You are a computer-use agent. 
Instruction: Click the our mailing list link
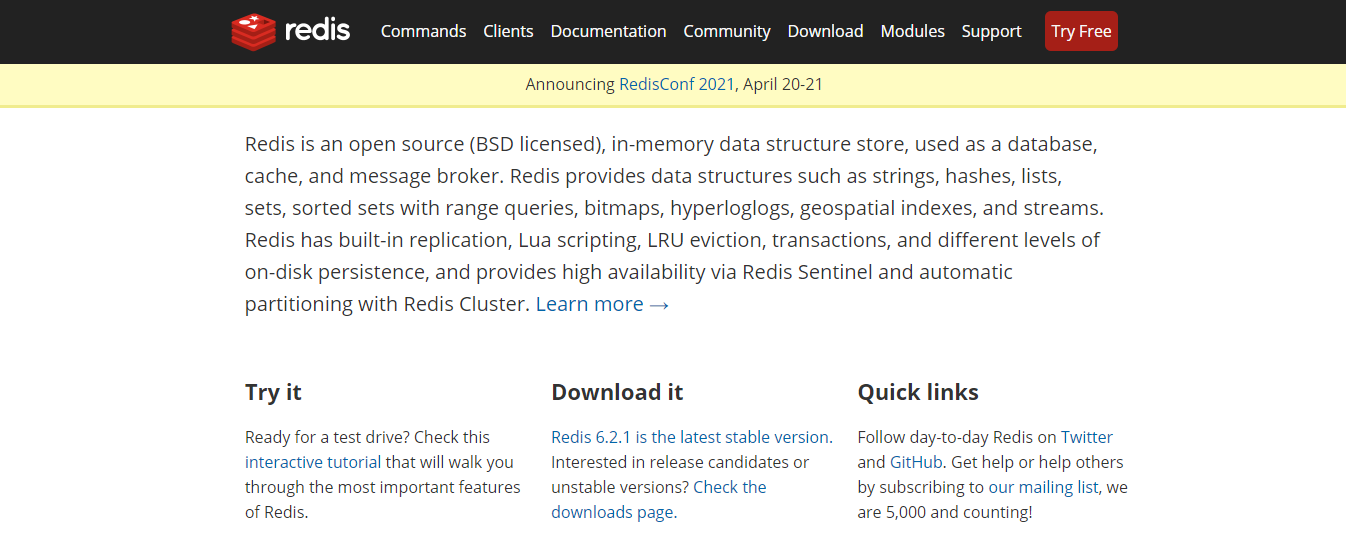[x=1044, y=487]
